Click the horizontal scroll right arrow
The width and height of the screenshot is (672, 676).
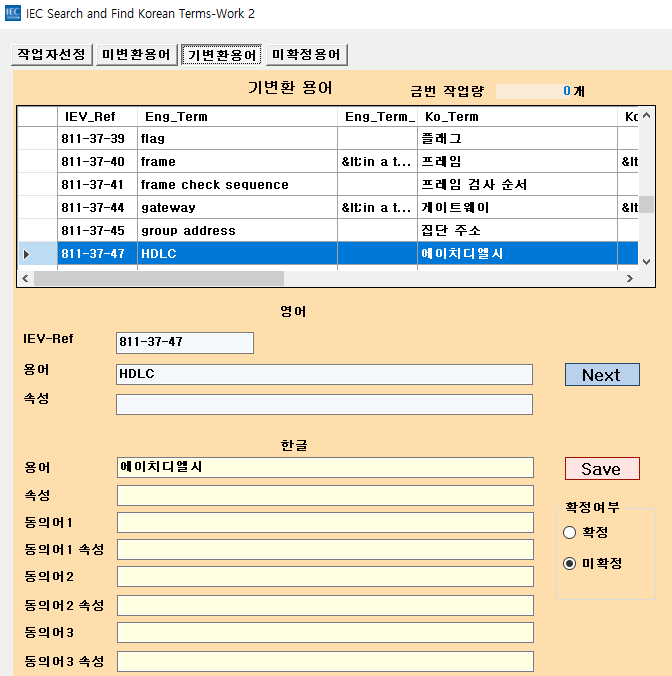[x=630, y=279]
